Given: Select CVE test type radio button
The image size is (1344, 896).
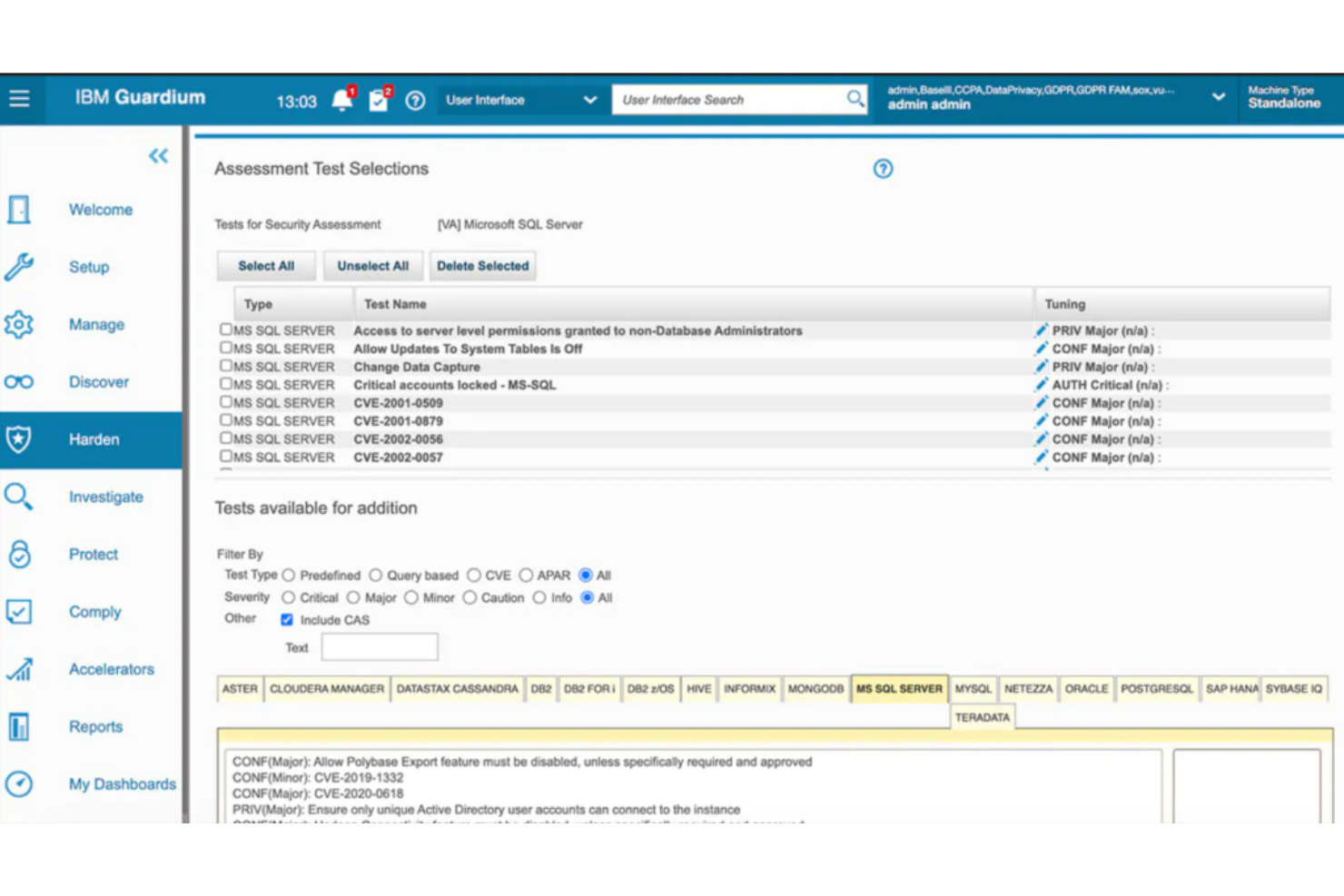Looking at the screenshot, I should point(474,576).
